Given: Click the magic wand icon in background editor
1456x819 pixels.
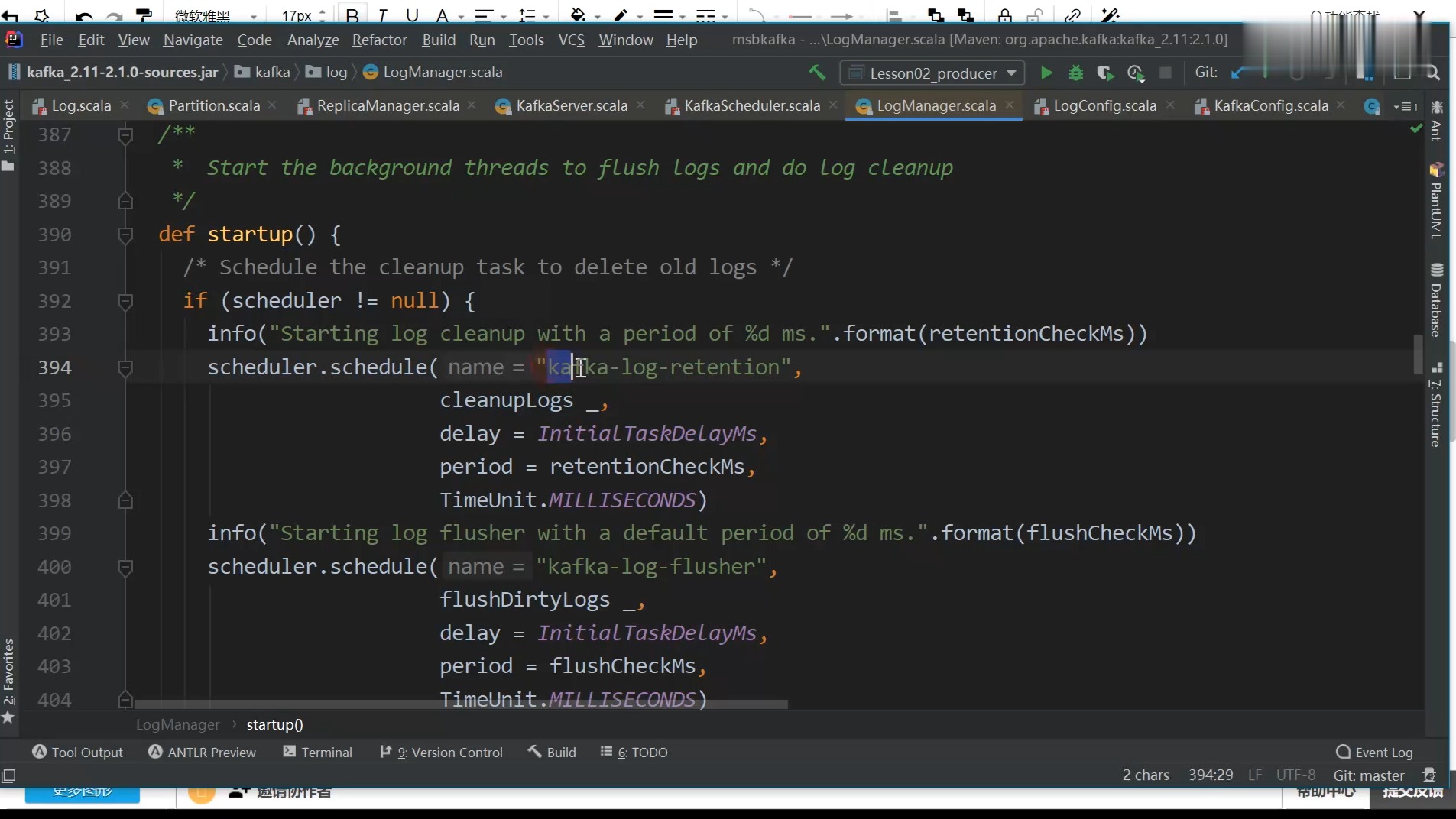Looking at the screenshot, I should click(x=1110, y=15).
